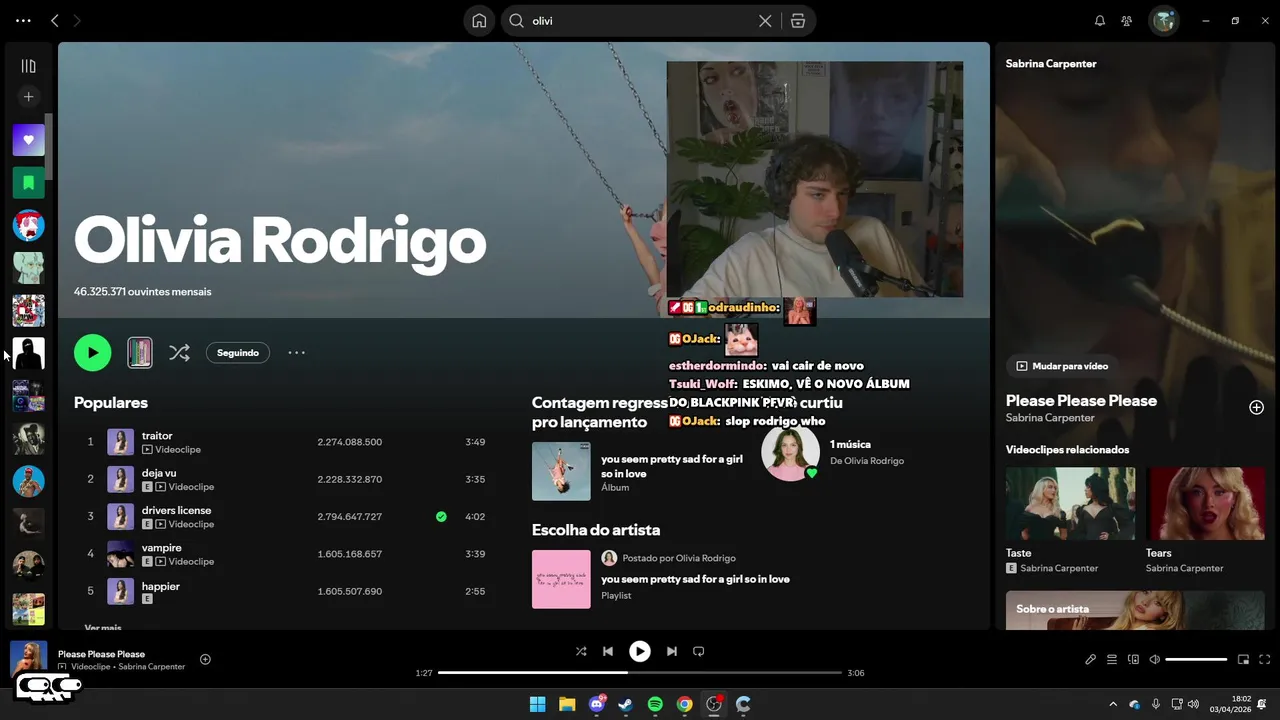Open File Explorer in taskbar
The image size is (1280, 720).
(567, 704)
